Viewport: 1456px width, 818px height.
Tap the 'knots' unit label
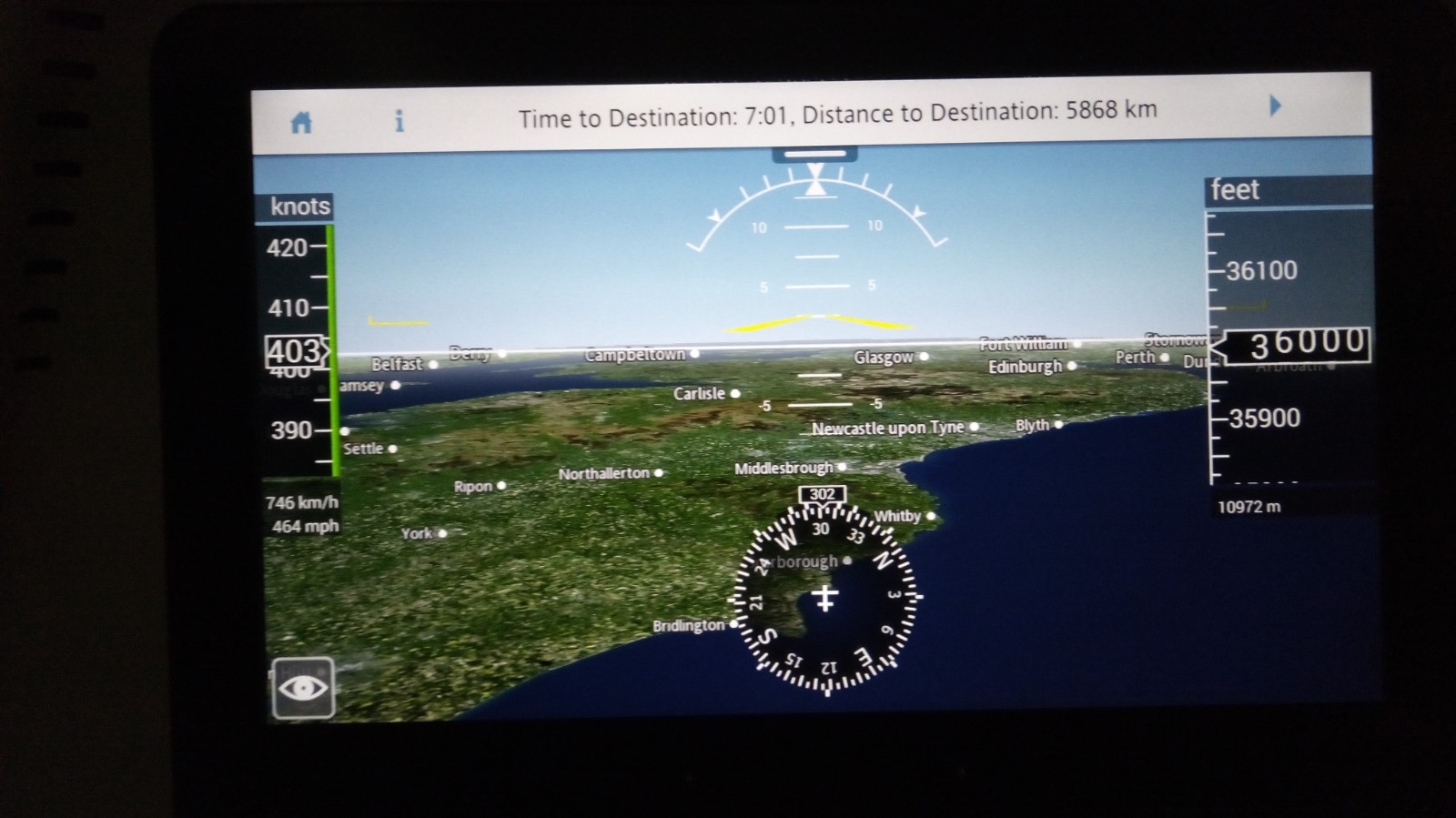click(x=299, y=207)
